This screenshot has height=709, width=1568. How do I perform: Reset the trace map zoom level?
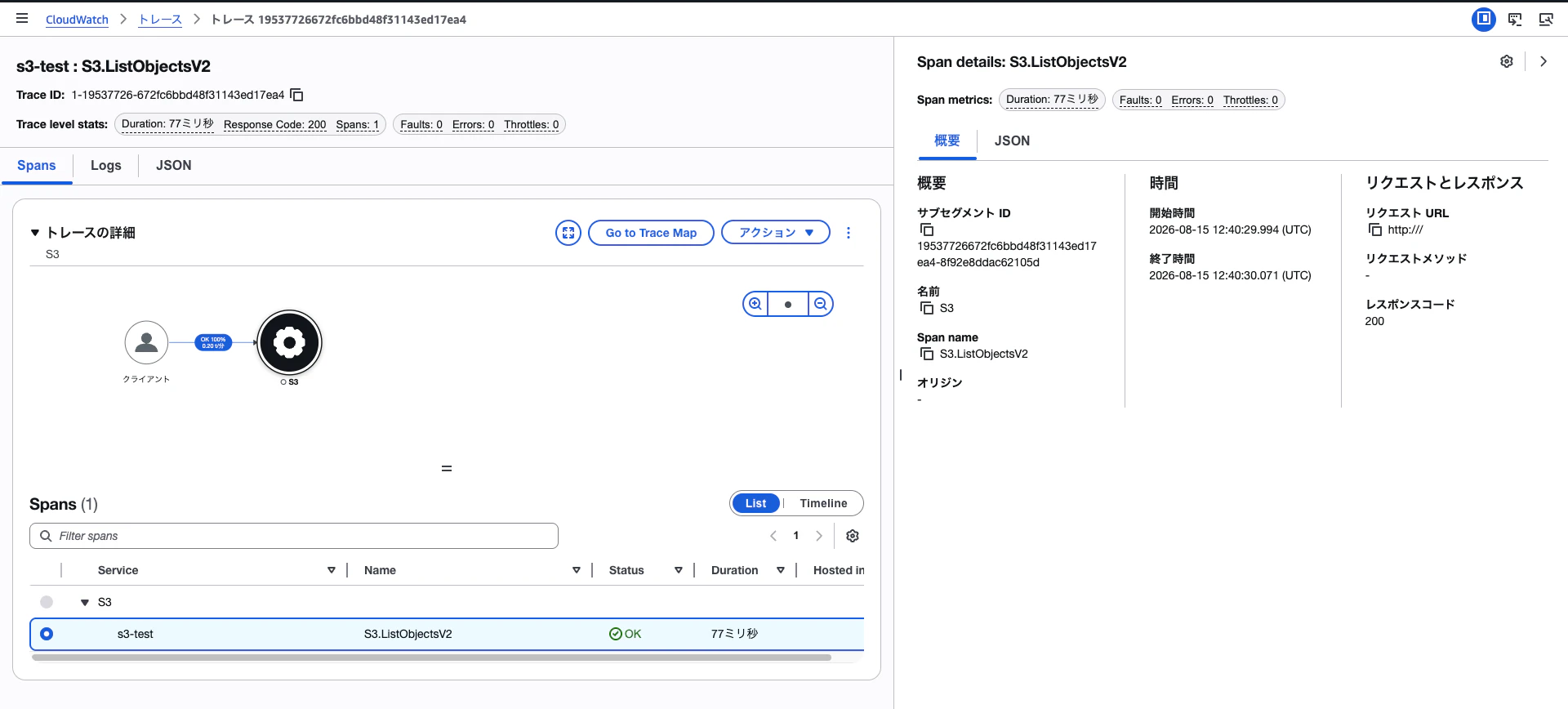(x=788, y=304)
